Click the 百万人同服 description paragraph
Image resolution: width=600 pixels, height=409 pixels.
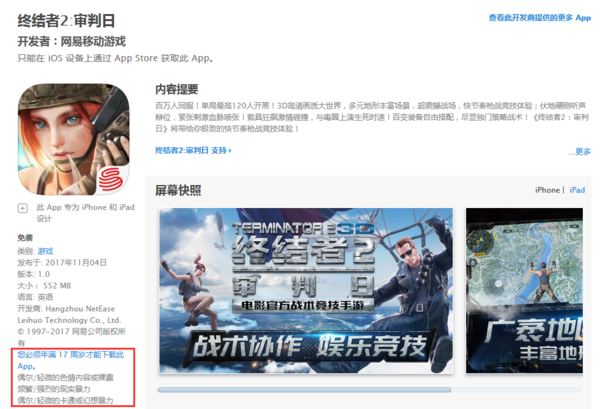point(372,117)
